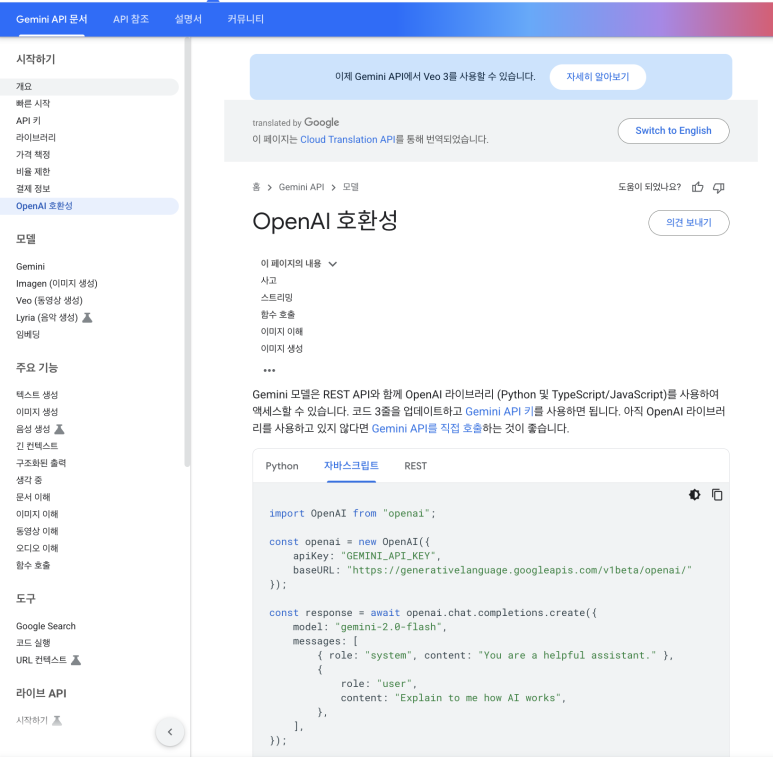
Task: Click the thumbs down not helpful icon
Action: (719, 187)
